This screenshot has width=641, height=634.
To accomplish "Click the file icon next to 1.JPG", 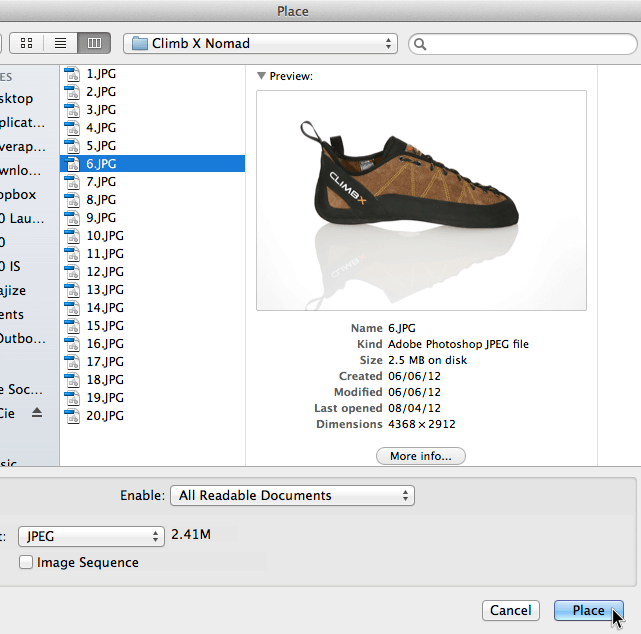I will point(72,74).
